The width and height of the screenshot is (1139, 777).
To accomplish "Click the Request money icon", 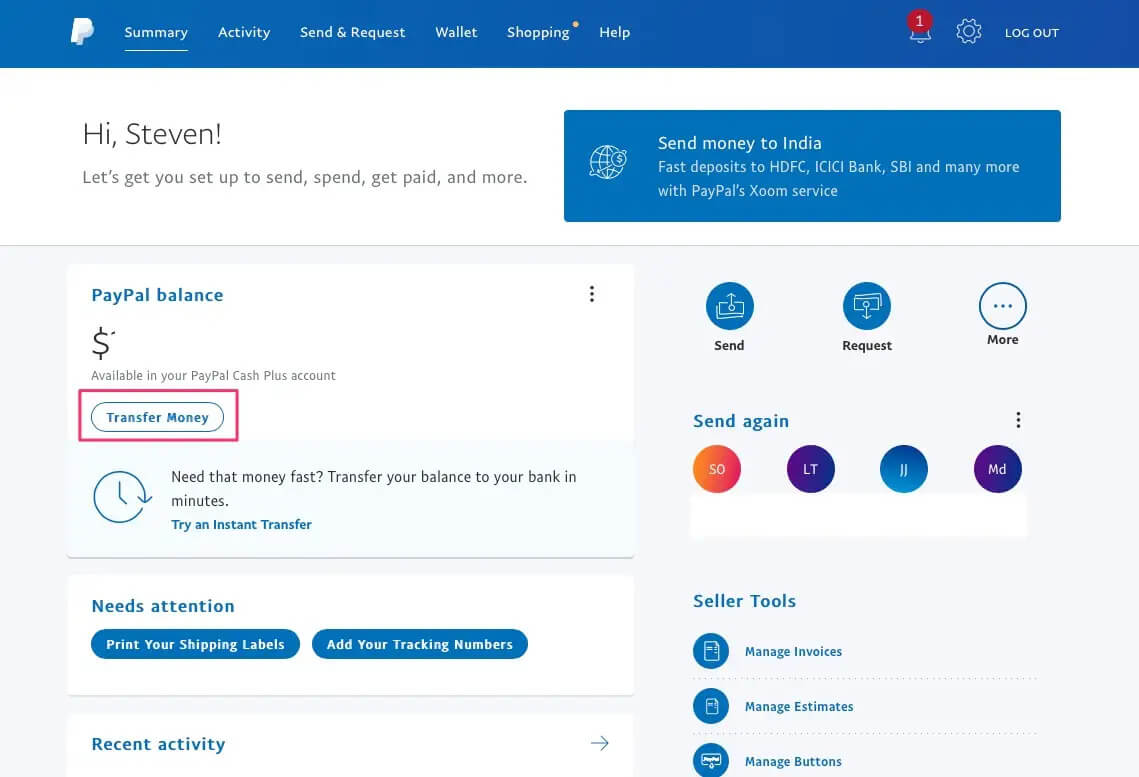I will click(x=867, y=306).
